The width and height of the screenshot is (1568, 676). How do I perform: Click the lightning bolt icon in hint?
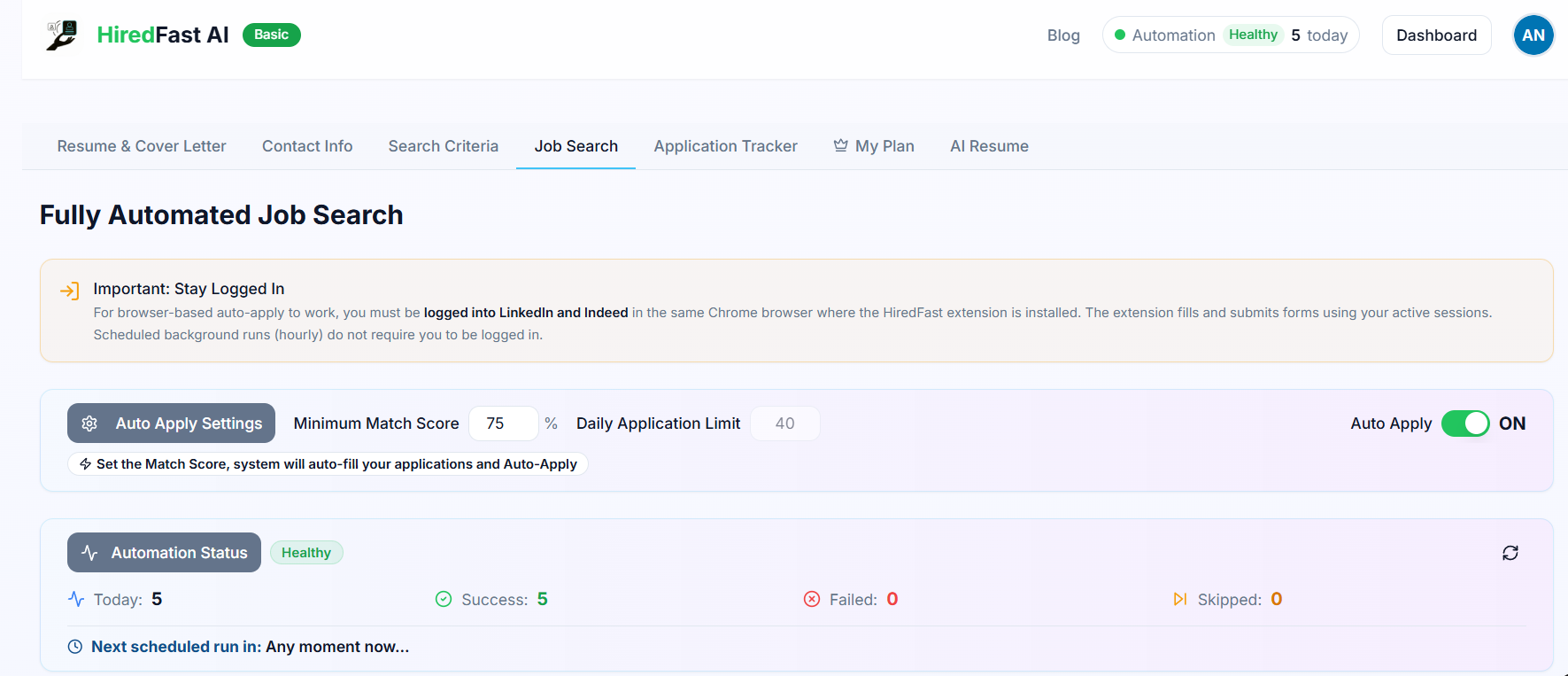click(x=86, y=464)
